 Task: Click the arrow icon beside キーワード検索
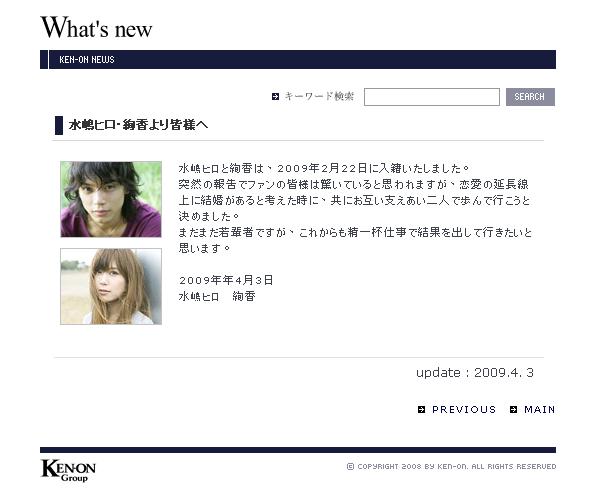[x=276, y=97]
